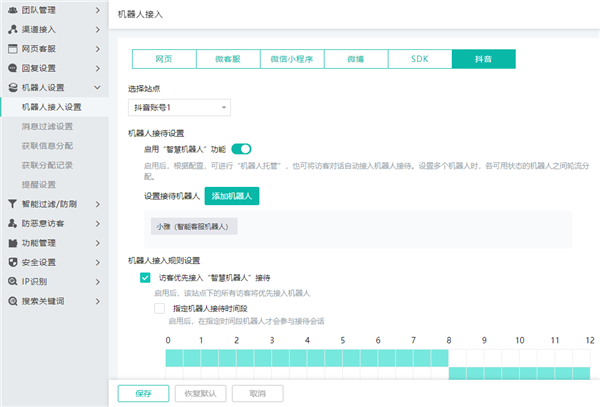Select the 抖音 tab
Viewport: 600px width, 407px height.
pyautogui.click(x=484, y=59)
